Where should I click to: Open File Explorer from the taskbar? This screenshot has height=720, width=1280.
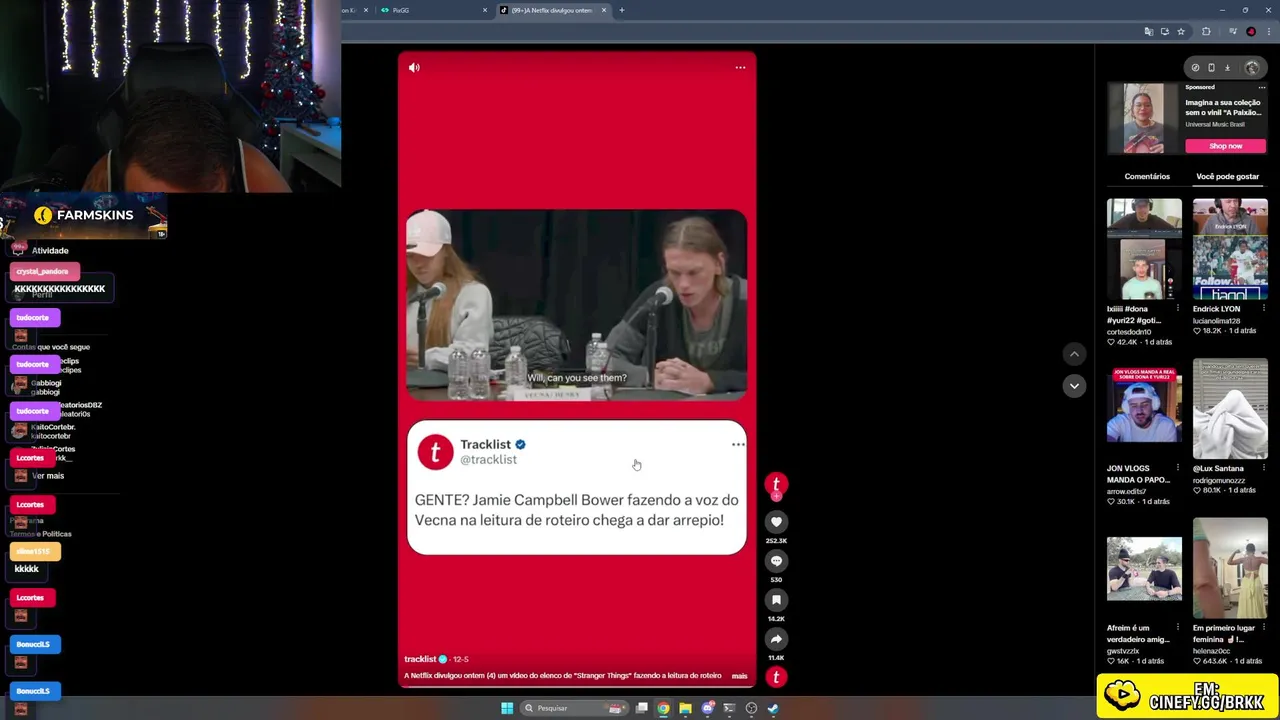coord(685,708)
